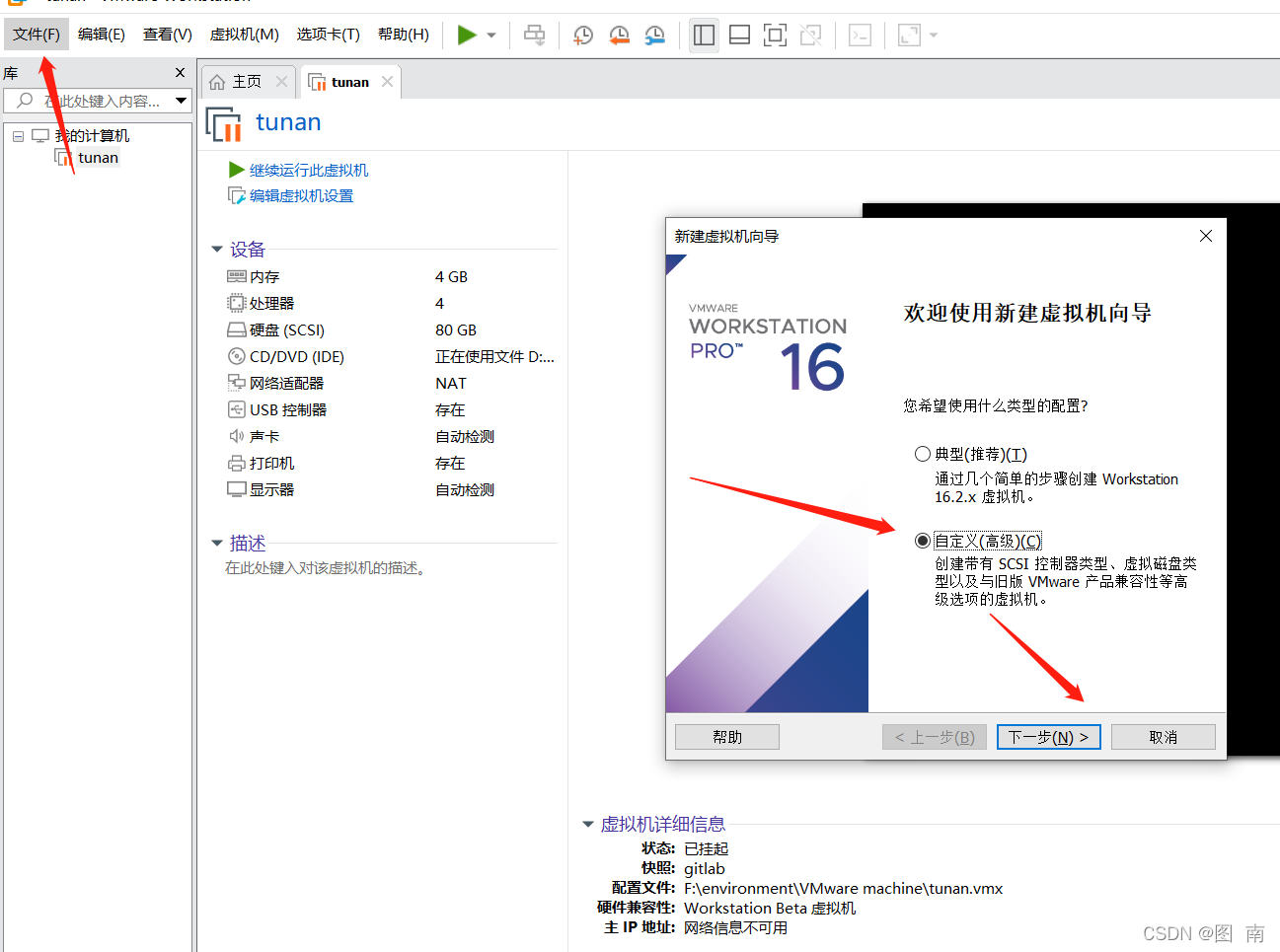Click the 声卡 sound card icon
Image resolution: width=1280 pixels, height=952 pixels.
(x=237, y=436)
